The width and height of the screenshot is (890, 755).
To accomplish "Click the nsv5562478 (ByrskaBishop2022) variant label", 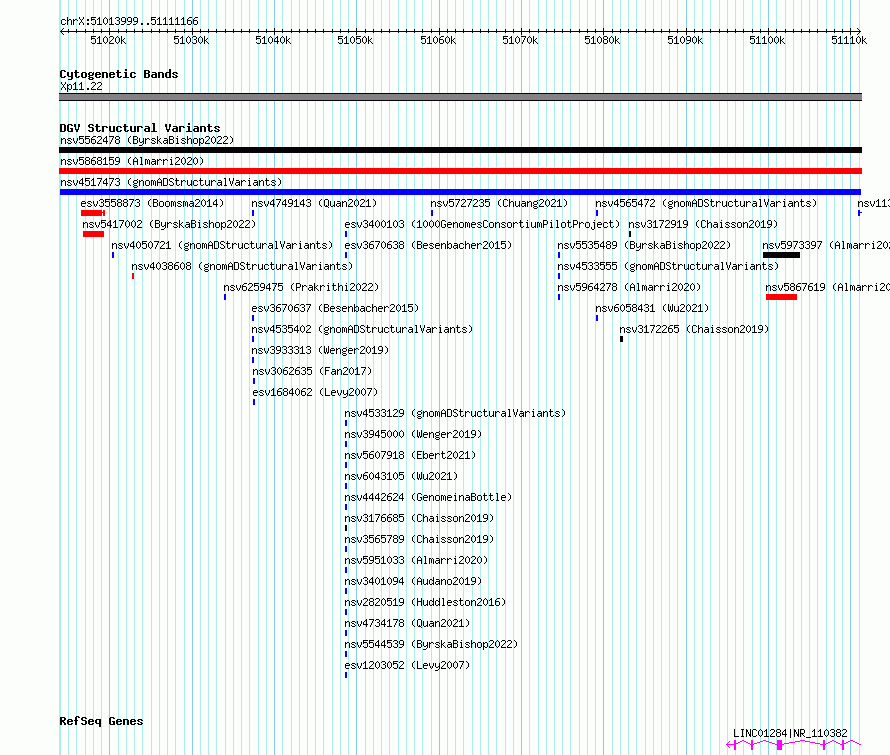I will pos(147,140).
